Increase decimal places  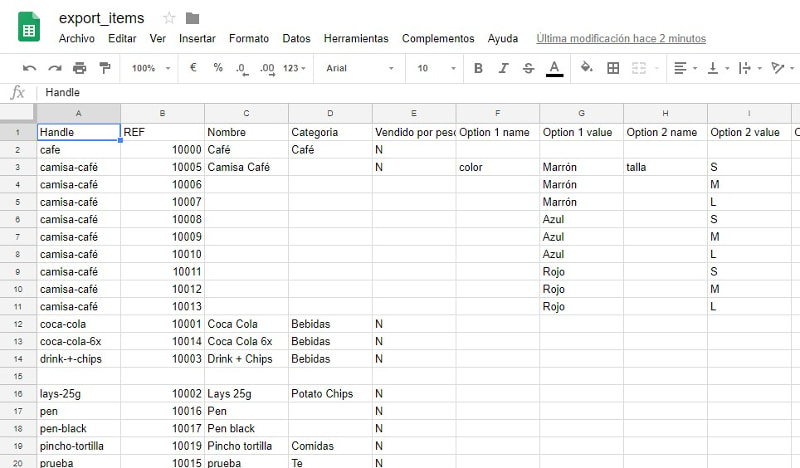pyautogui.click(x=267, y=68)
